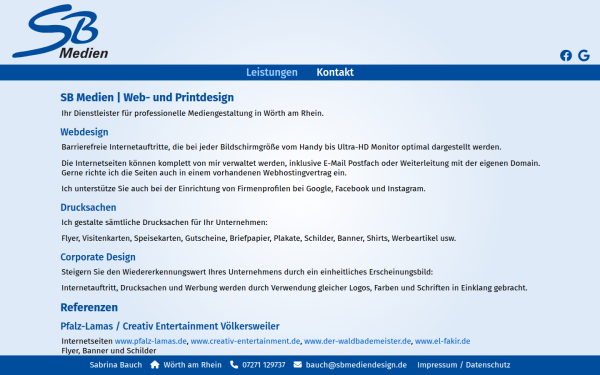The image size is (600, 375).
Task: Click the envelope icon in footer
Action: click(x=297, y=365)
